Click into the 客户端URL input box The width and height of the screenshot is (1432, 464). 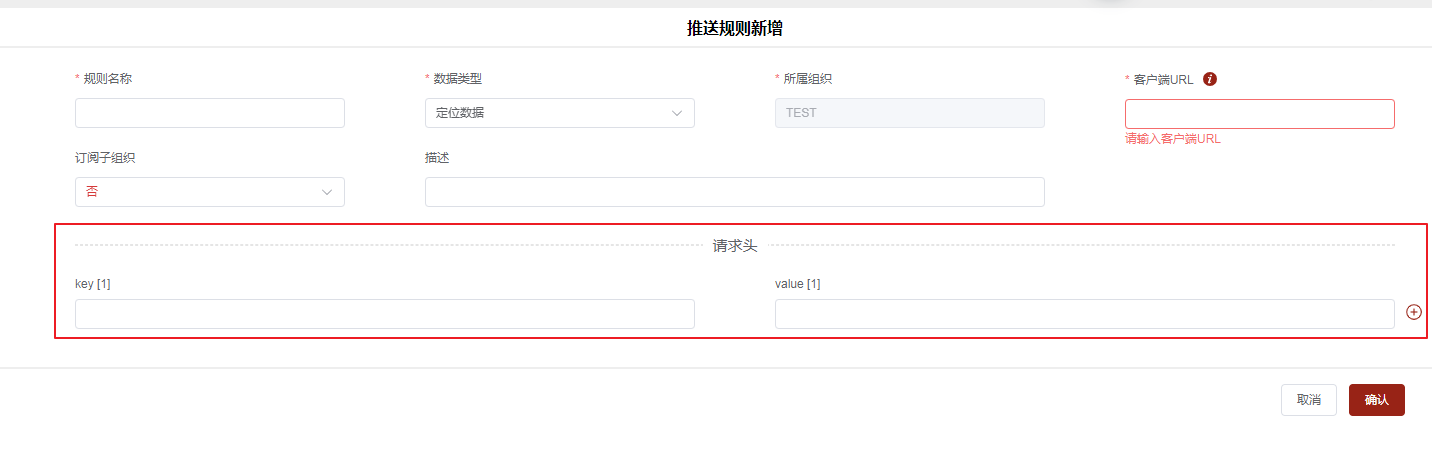click(x=1259, y=114)
